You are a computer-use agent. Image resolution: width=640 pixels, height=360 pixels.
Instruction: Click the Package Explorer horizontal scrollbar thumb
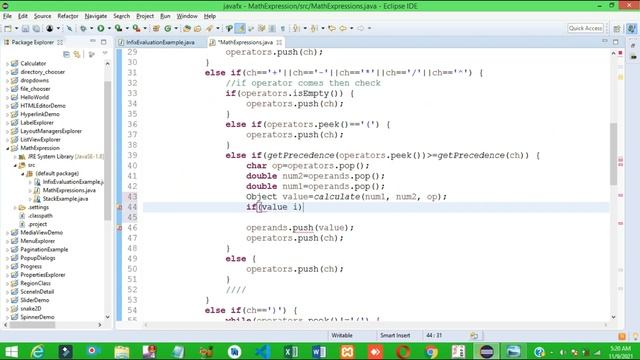point(32,325)
